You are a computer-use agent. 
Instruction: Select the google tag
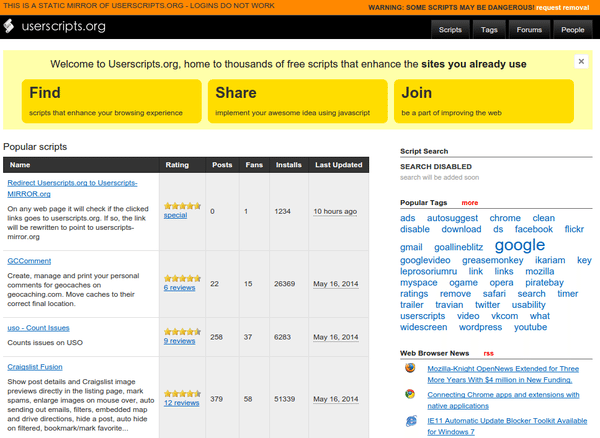[x=520, y=245]
